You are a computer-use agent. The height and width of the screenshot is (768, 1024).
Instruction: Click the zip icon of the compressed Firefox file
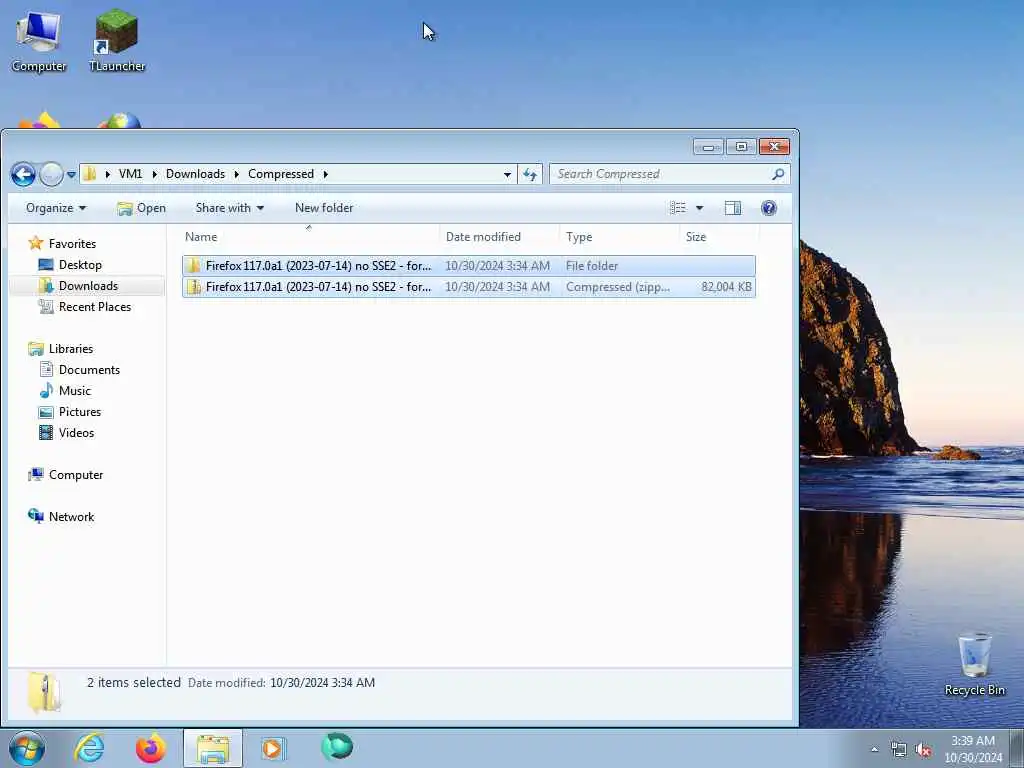193,287
